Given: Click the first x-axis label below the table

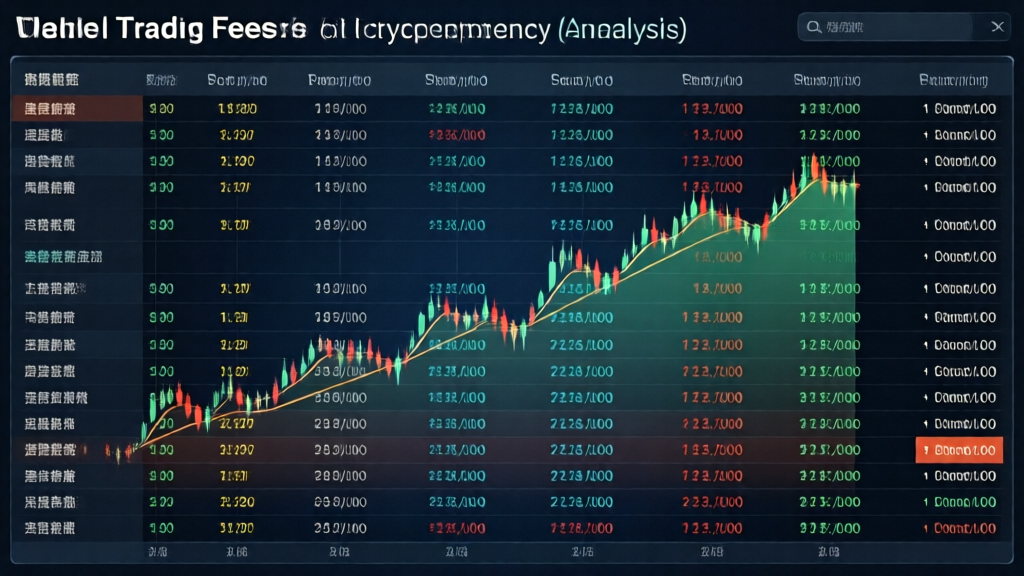Looking at the screenshot, I should [158, 551].
